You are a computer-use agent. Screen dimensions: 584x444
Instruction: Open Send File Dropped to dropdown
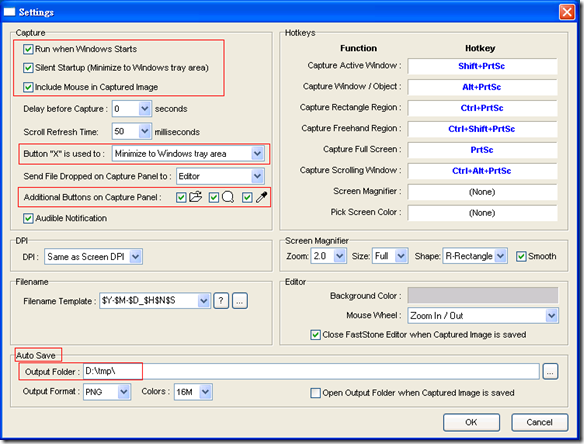[x=257, y=176]
